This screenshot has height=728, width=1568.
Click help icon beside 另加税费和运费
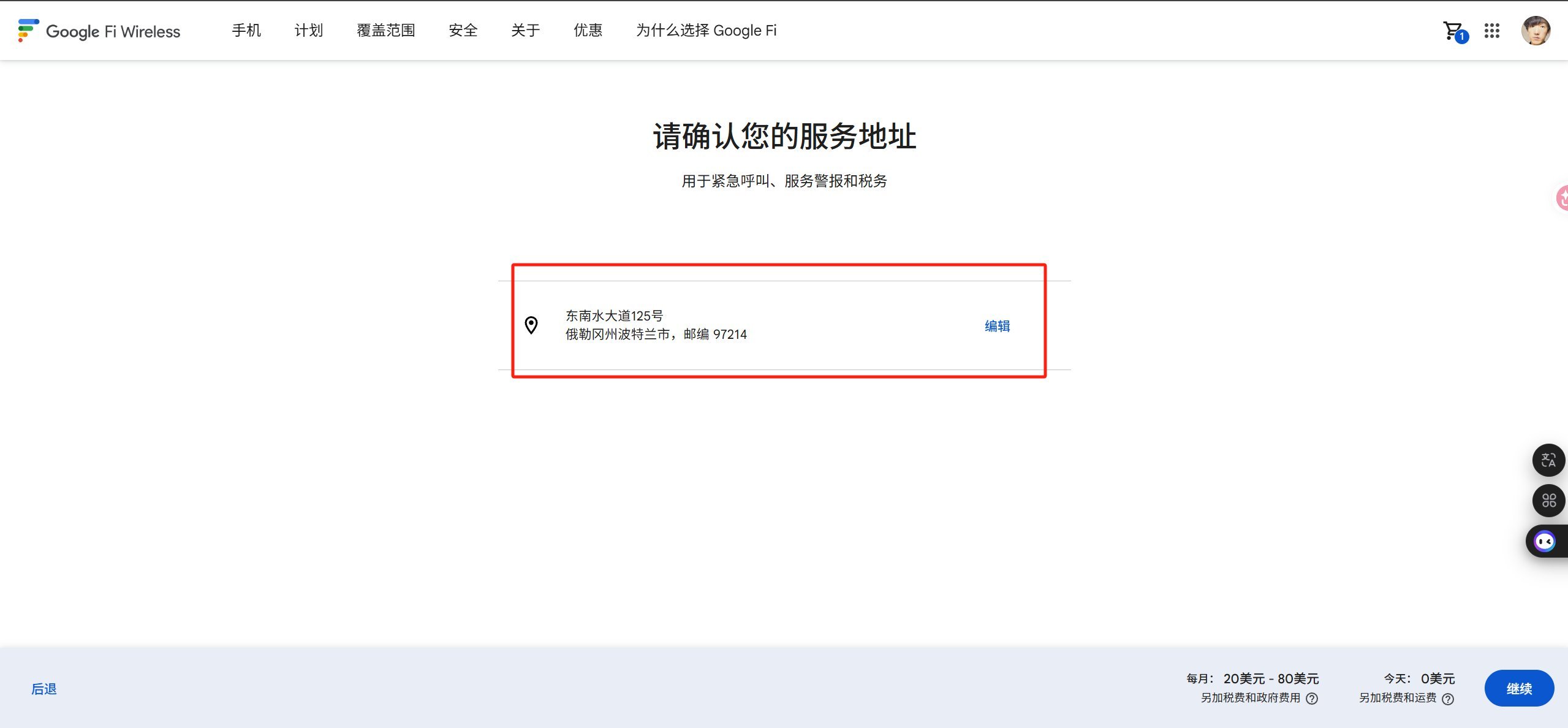click(x=1448, y=699)
